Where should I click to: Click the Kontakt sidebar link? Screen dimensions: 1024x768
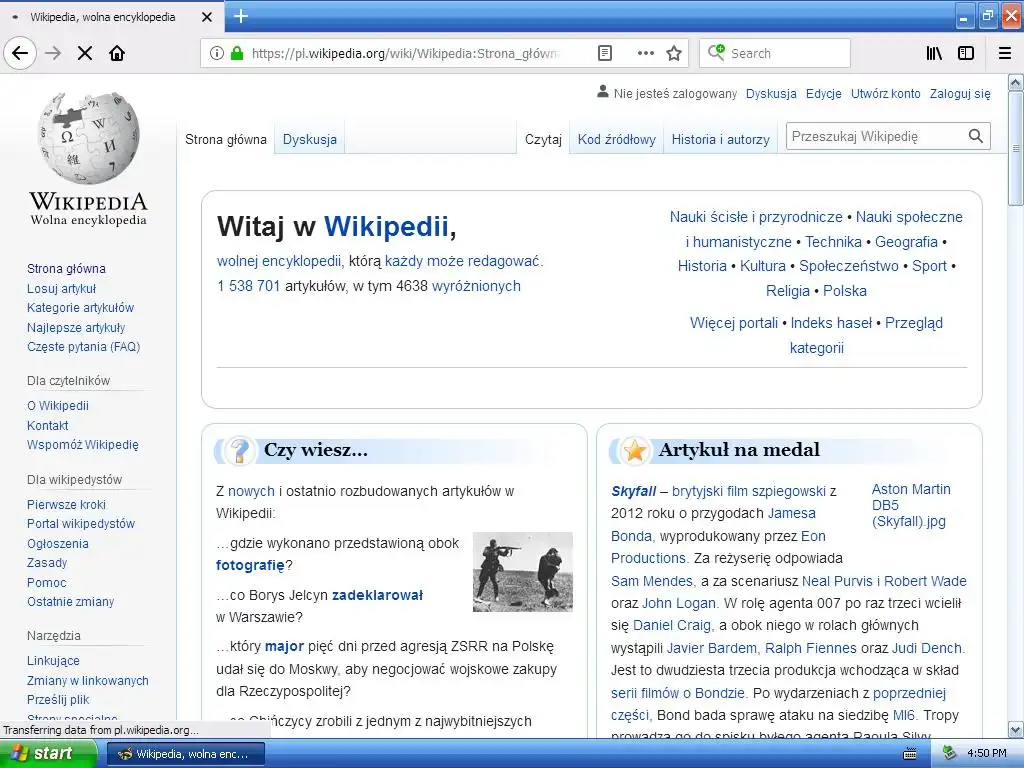[48, 425]
